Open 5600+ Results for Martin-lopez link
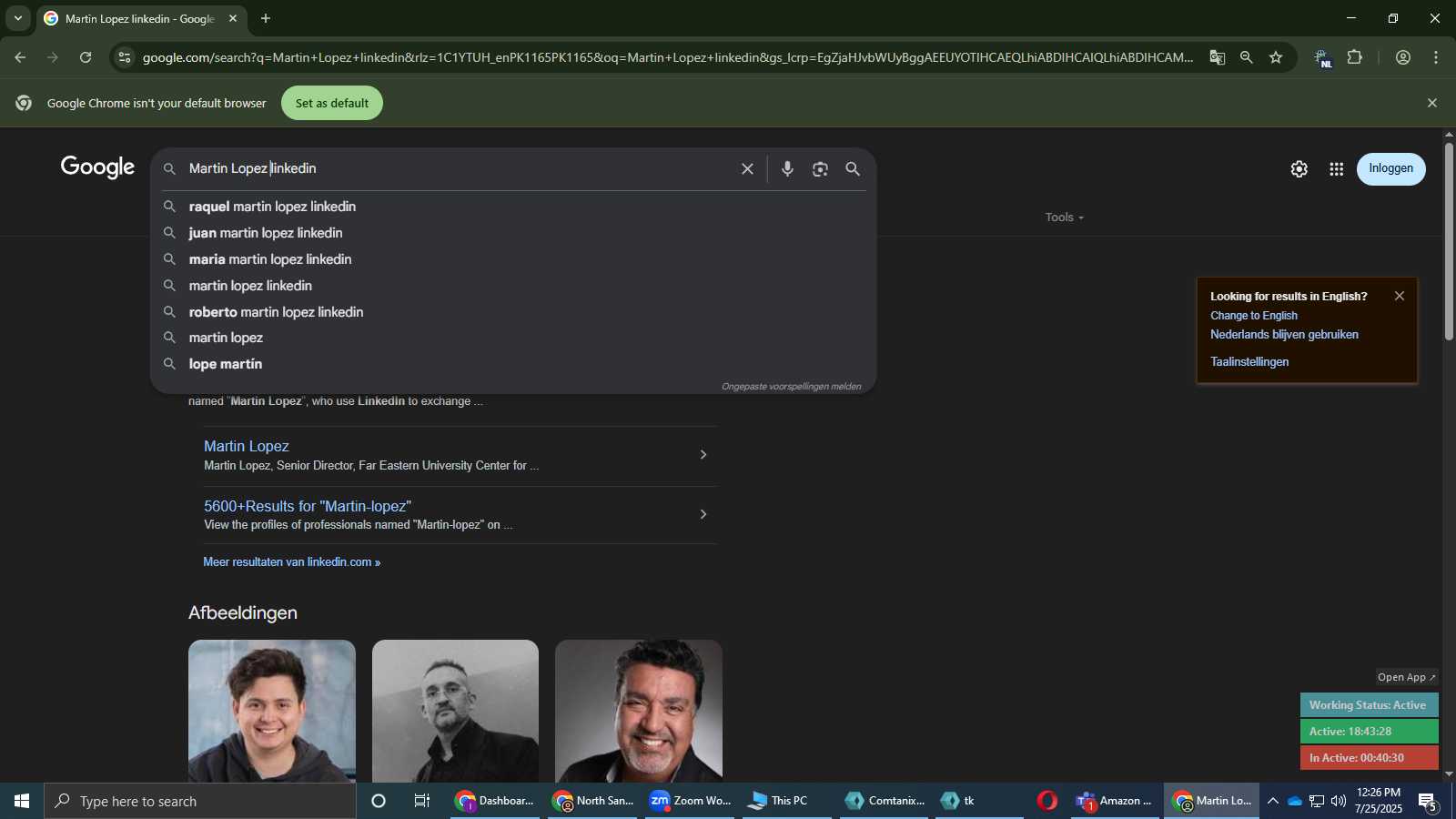The height and width of the screenshot is (819, 1456). tap(308, 506)
